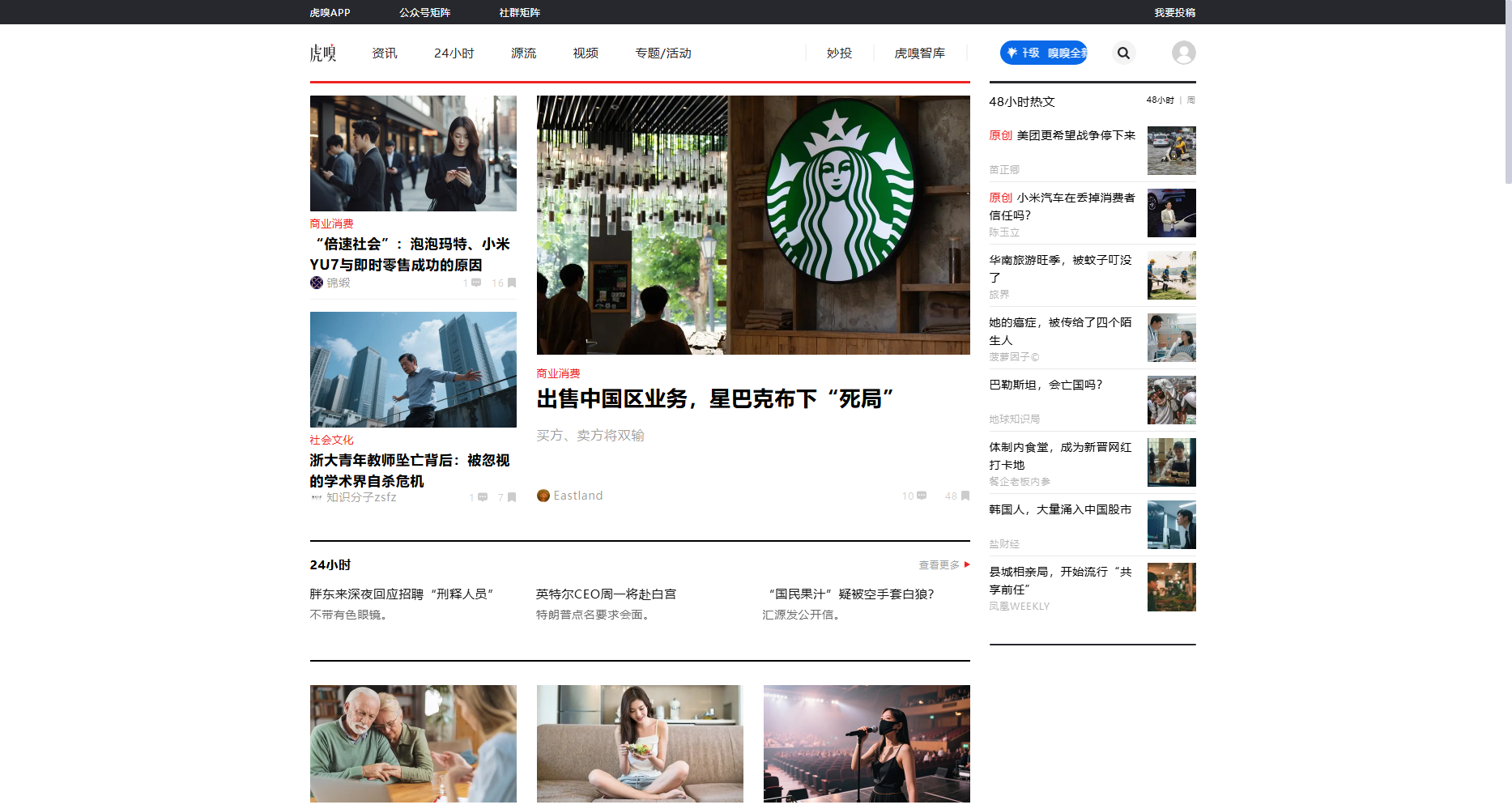Click bookmark icon on 倍速社会 article
This screenshot has width=1512, height=809.
pyautogui.click(x=512, y=283)
